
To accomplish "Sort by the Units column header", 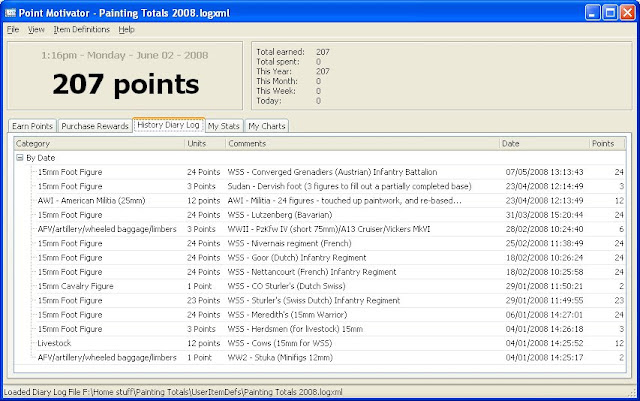I will click(205, 144).
